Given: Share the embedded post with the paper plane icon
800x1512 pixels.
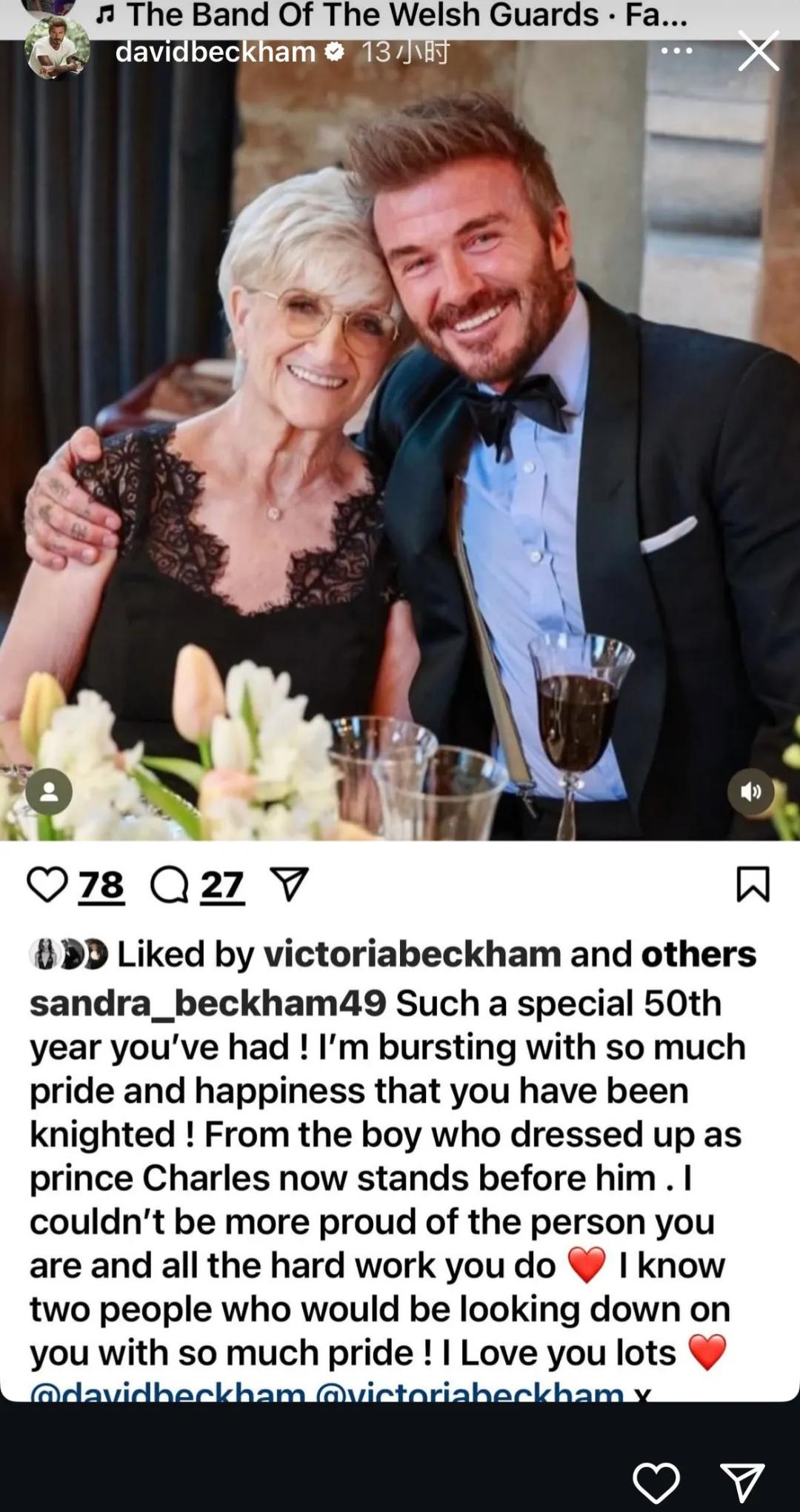Looking at the screenshot, I should pyautogui.click(x=289, y=884).
